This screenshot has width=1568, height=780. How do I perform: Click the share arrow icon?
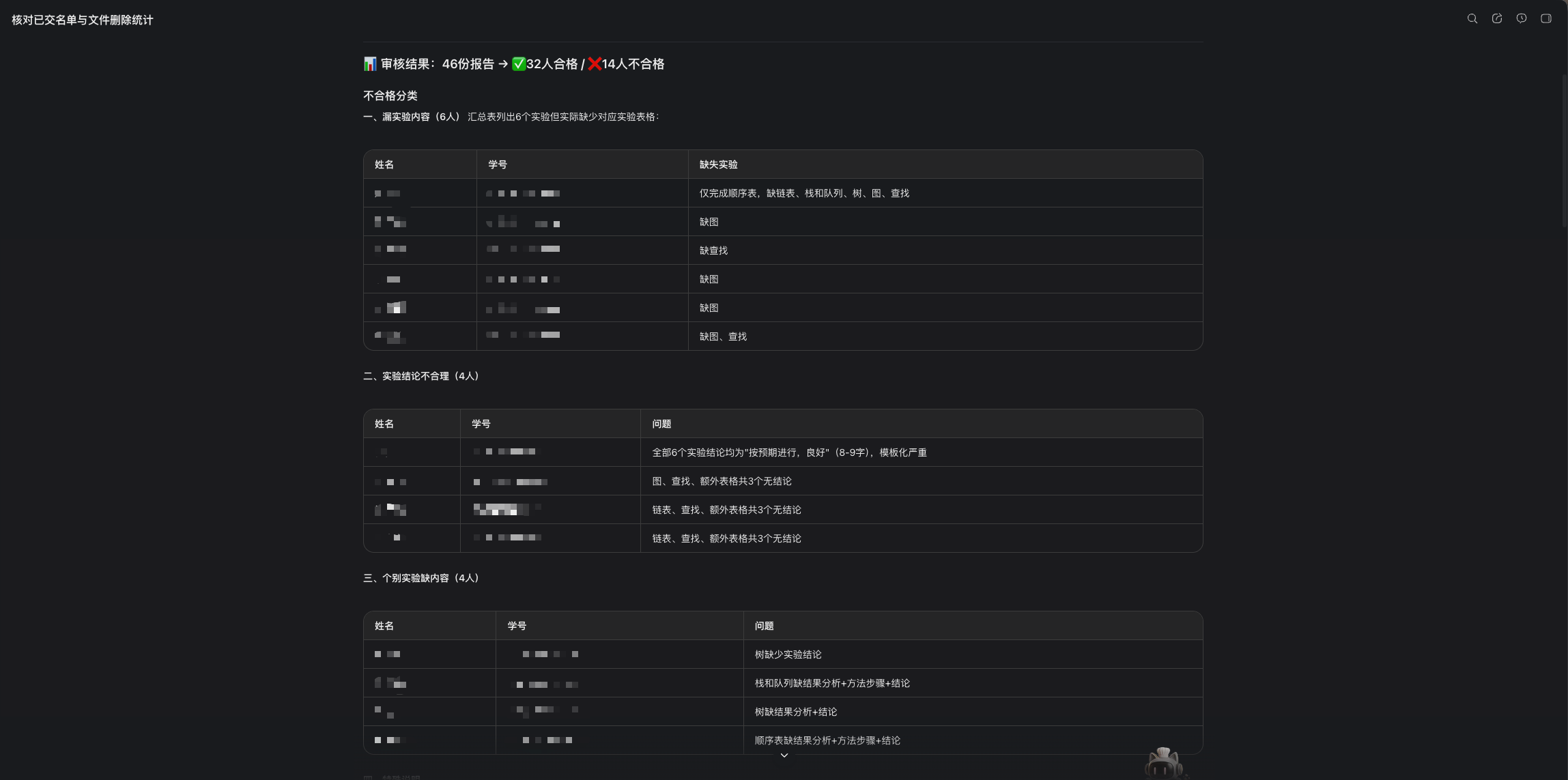click(1497, 19)
